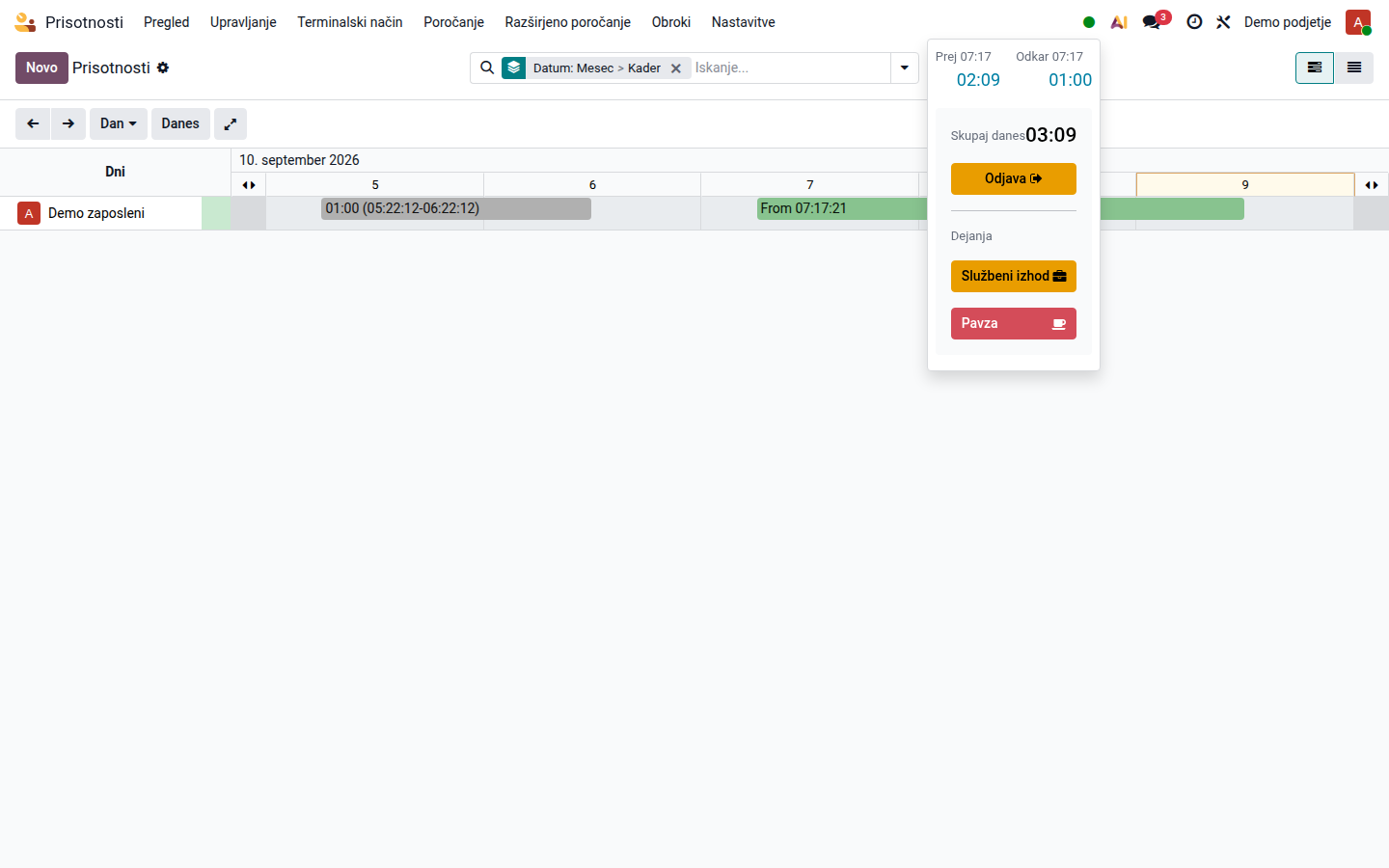
Task: Open the user avatar menu
Action: point(1358,22)
